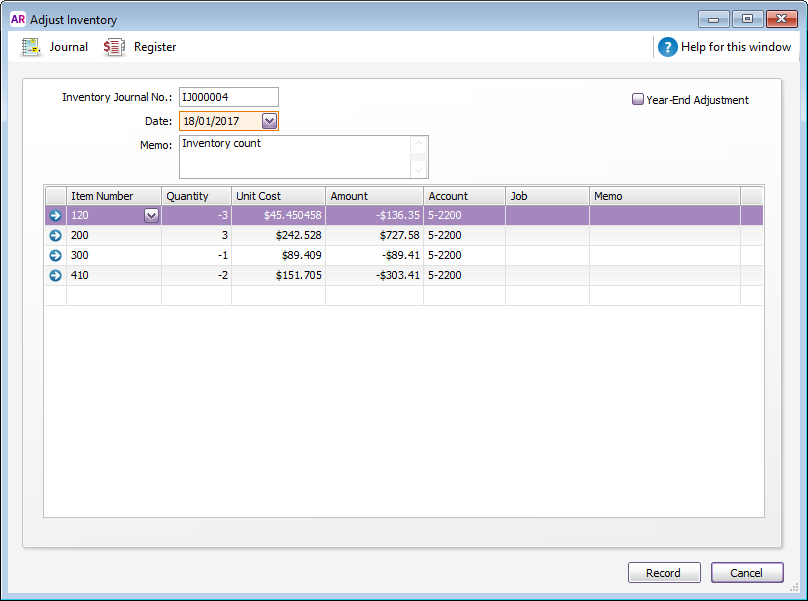Open the detail arrow for item 200
This screenshot has width=808, height=601.
pos(54,235)
